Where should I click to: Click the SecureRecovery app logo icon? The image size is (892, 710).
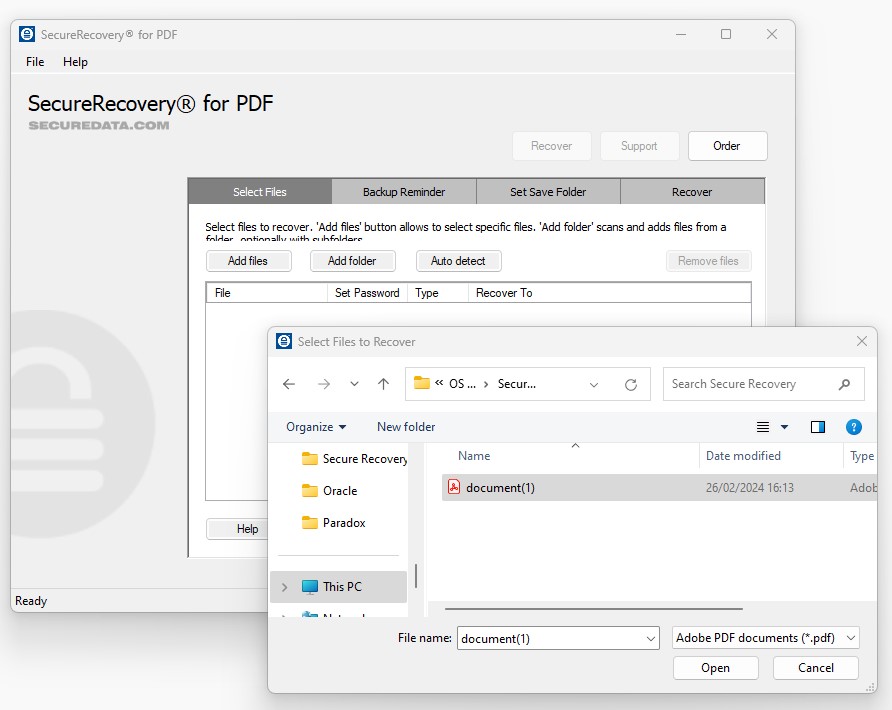tap(25, 33)
